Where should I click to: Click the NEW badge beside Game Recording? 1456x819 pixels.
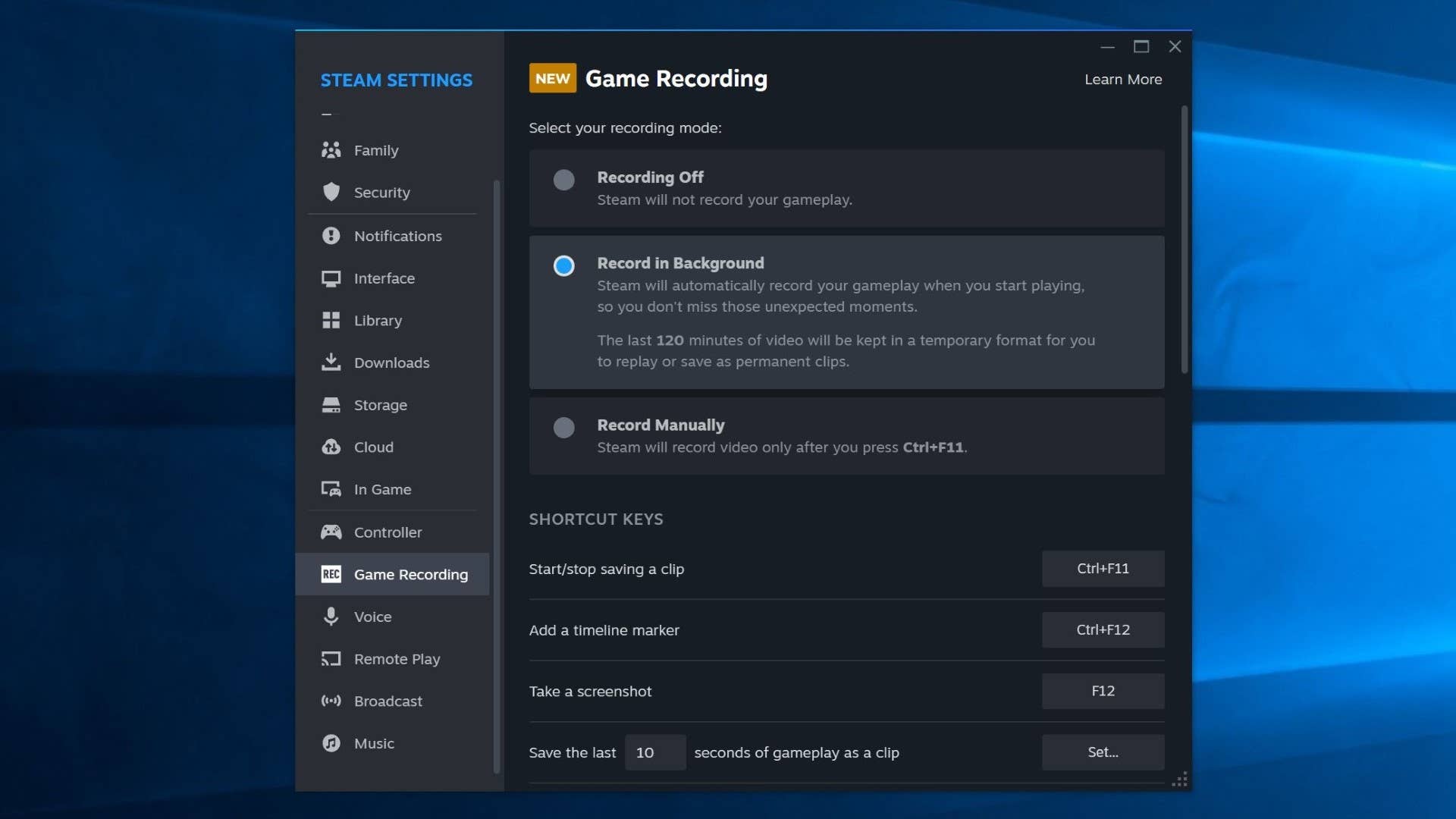[x=552, y=78]
